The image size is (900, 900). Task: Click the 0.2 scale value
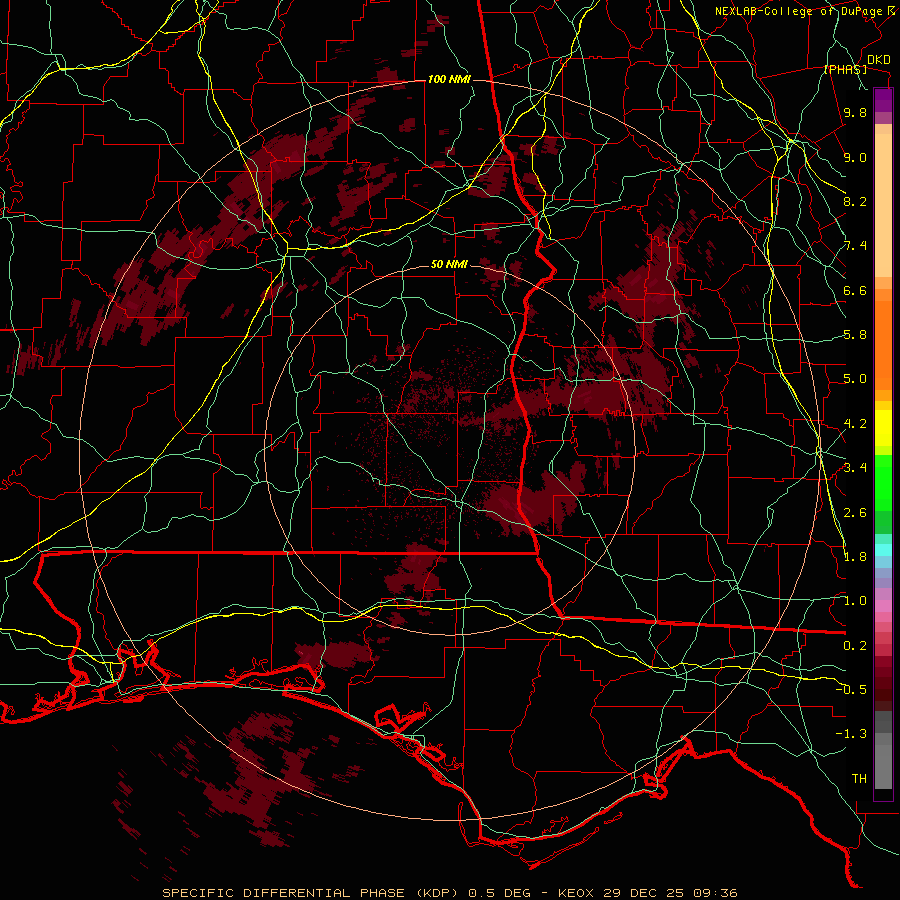tap(855, 645)
